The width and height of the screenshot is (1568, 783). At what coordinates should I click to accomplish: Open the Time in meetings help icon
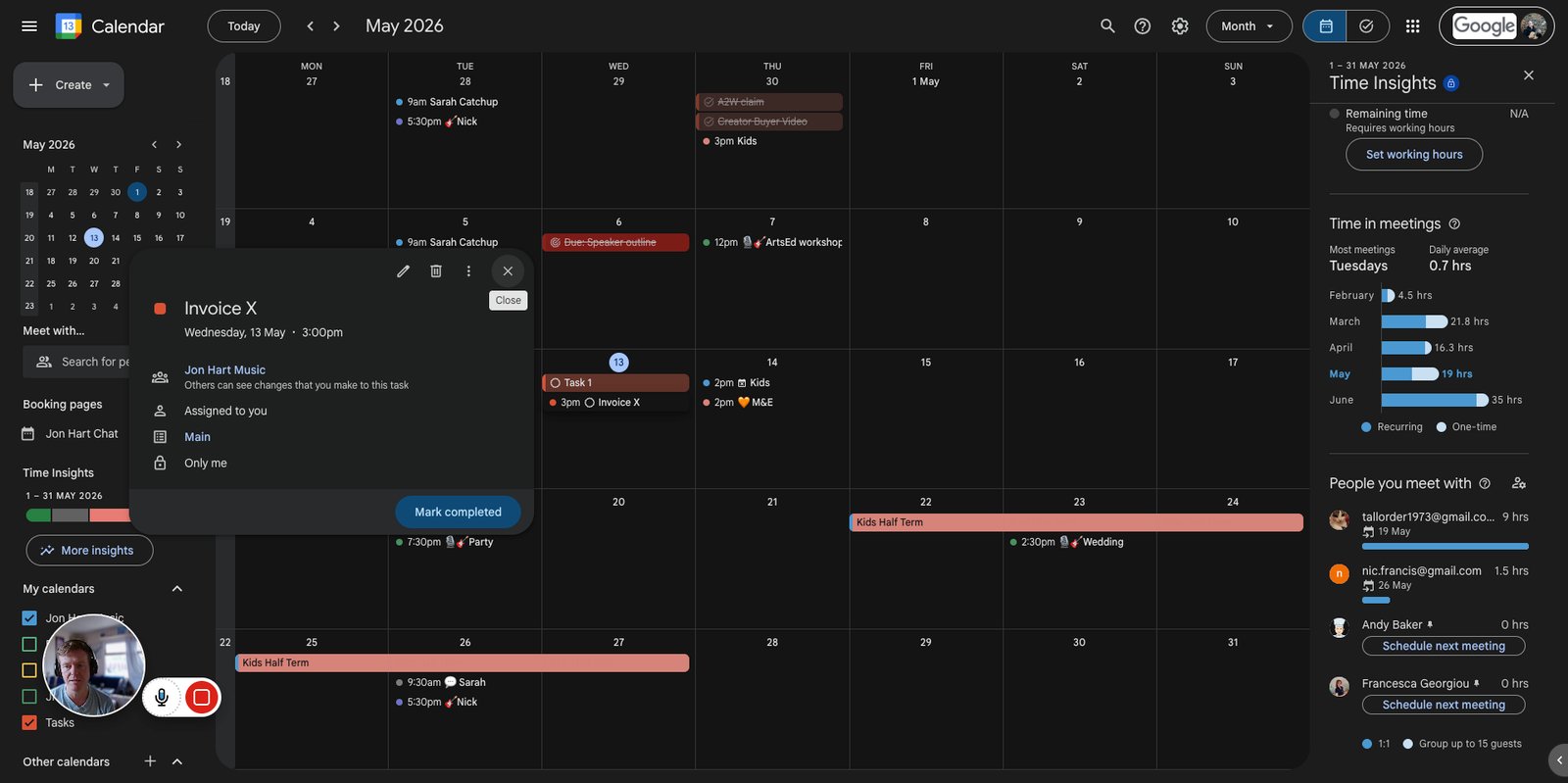point(1454,223)
